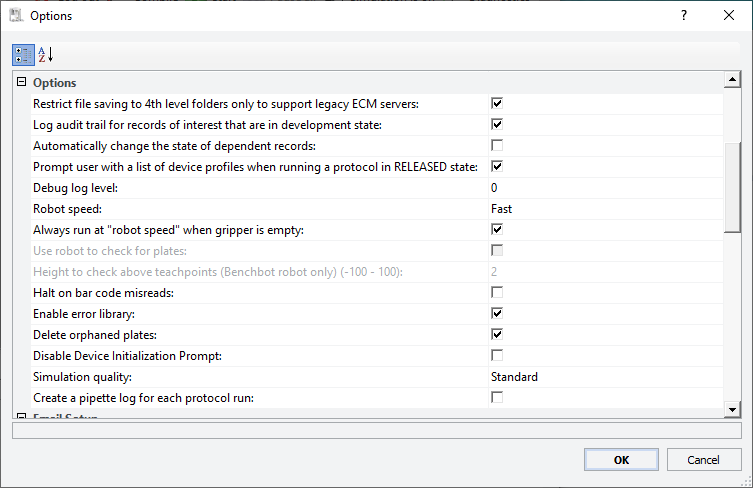755x490 pixels.
Task: Switch to the Categorized view icon
Action: coord(23,55)
